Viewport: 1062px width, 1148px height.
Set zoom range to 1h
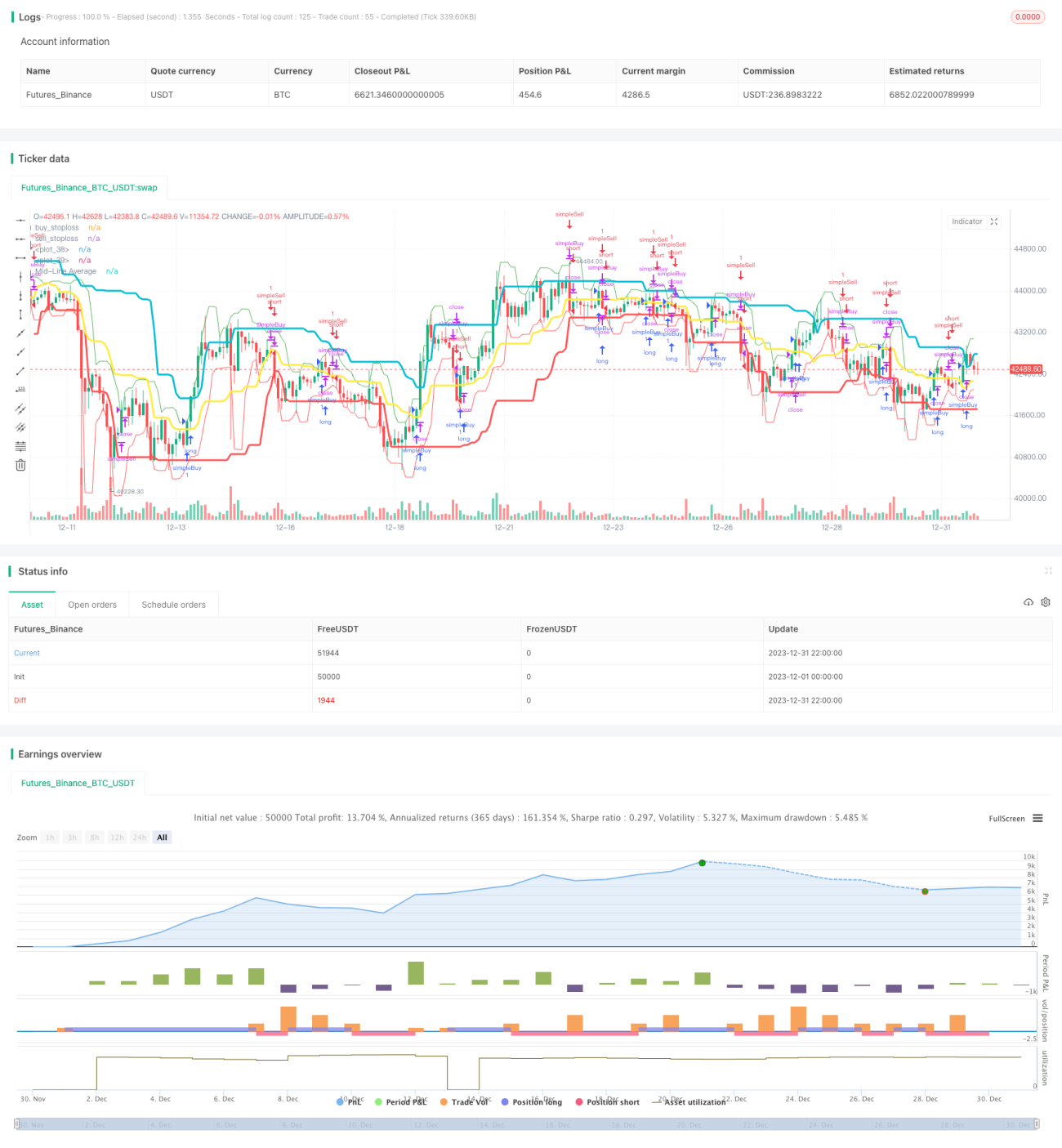coord(50,838)
